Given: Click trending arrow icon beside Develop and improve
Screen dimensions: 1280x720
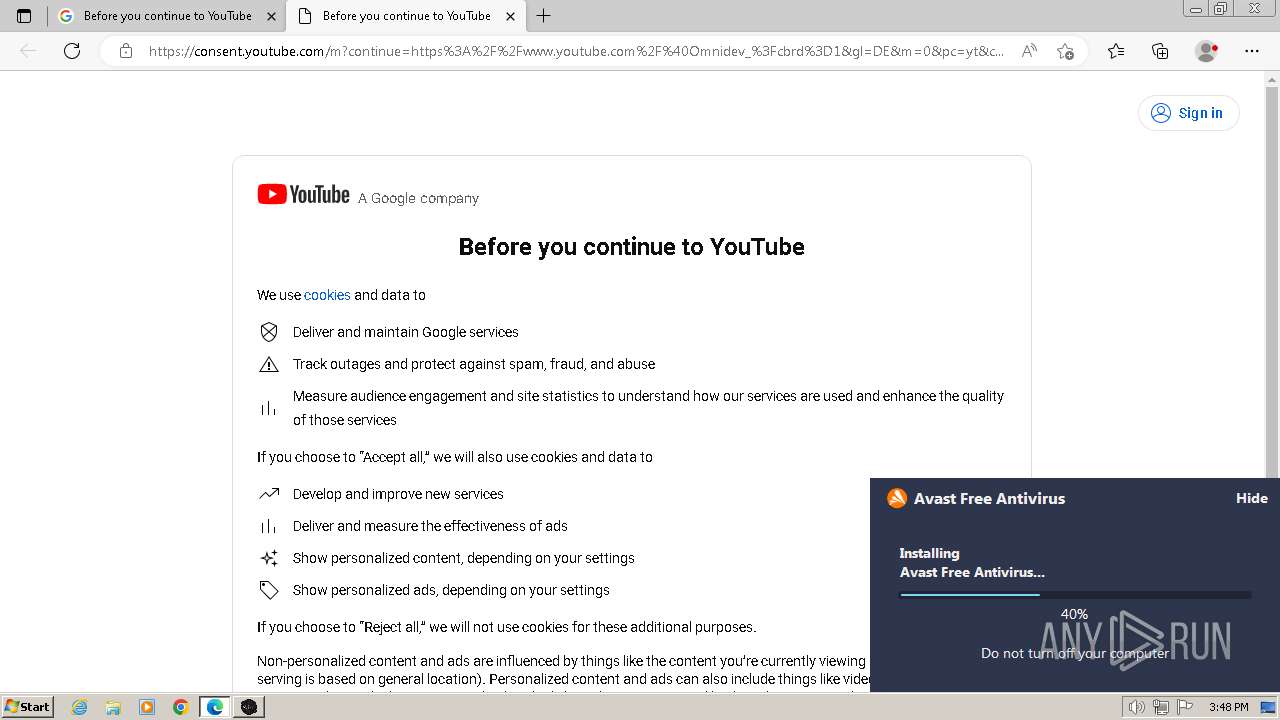Looking at the screenshot, I should [269, 494].
